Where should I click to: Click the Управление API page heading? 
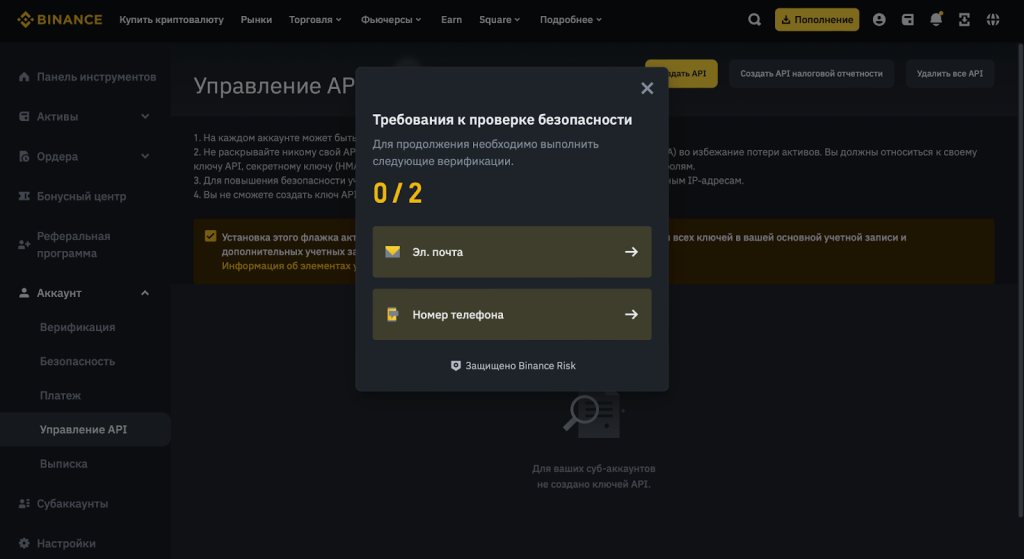(x=274, y=86)
